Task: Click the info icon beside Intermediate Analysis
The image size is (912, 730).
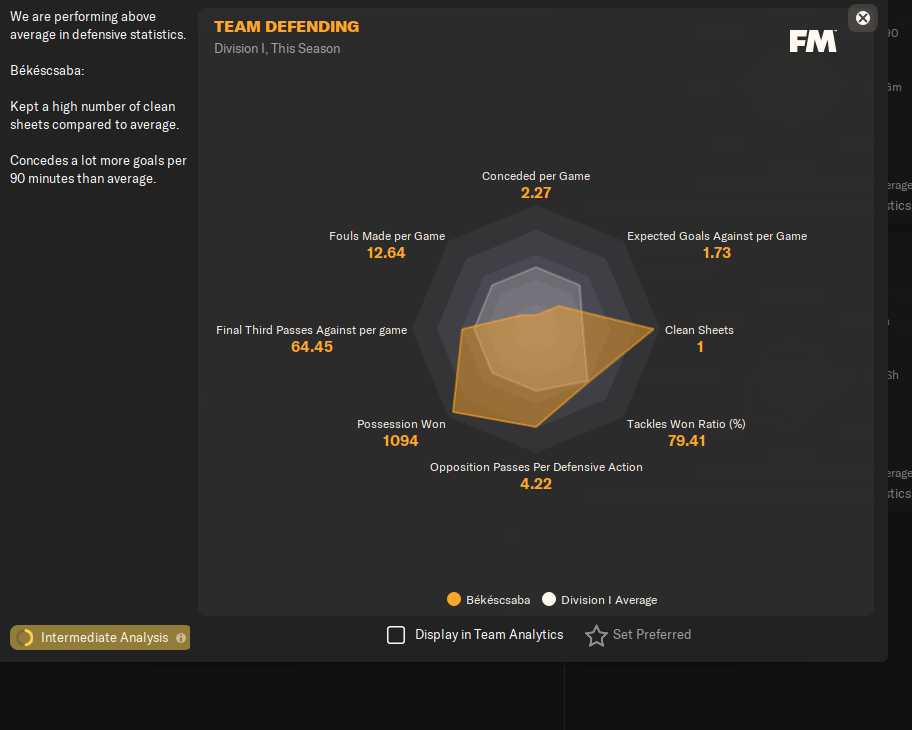Action: click(x=181, y=638)
